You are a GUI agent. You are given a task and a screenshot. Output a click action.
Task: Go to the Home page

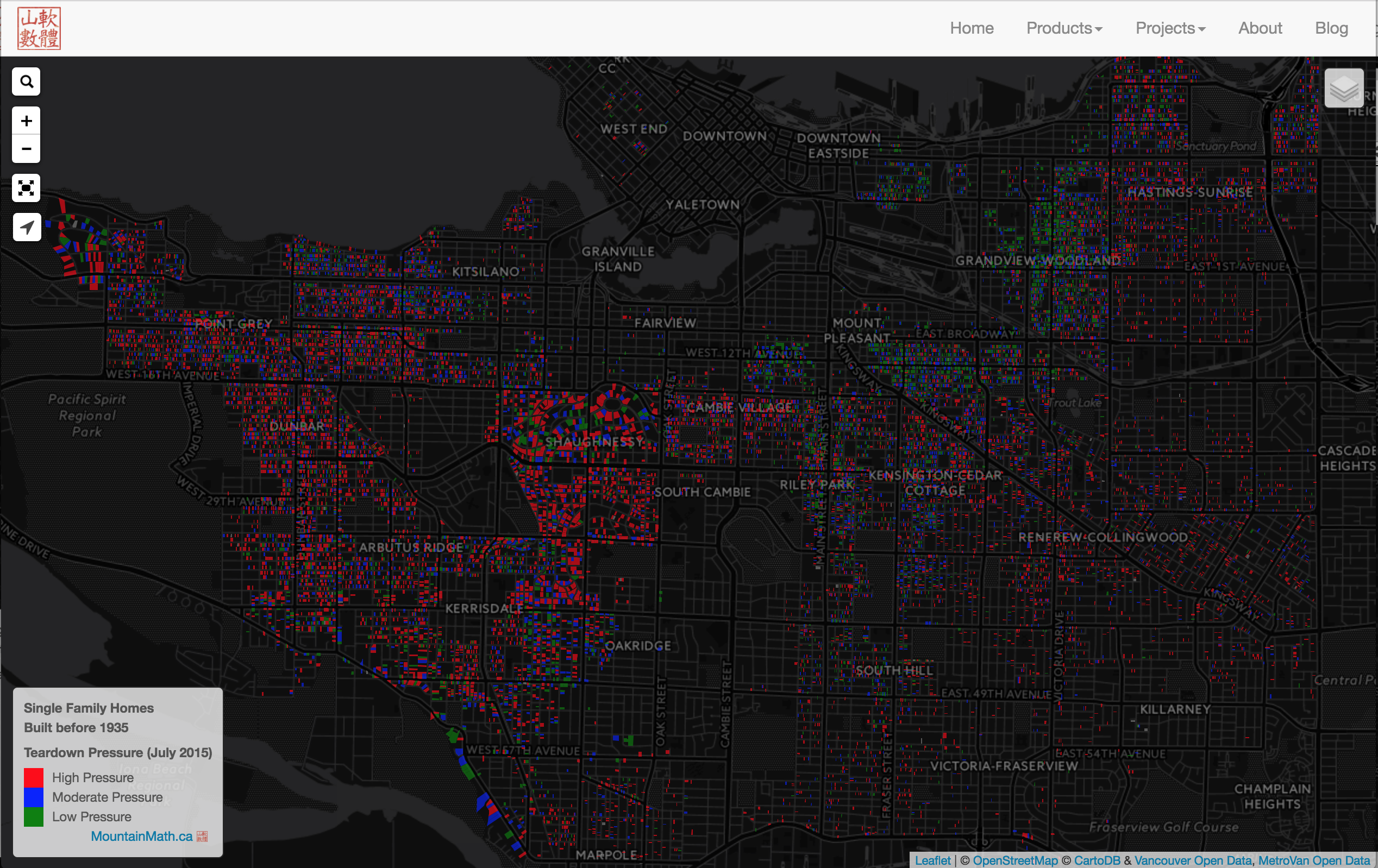point(971,28)
